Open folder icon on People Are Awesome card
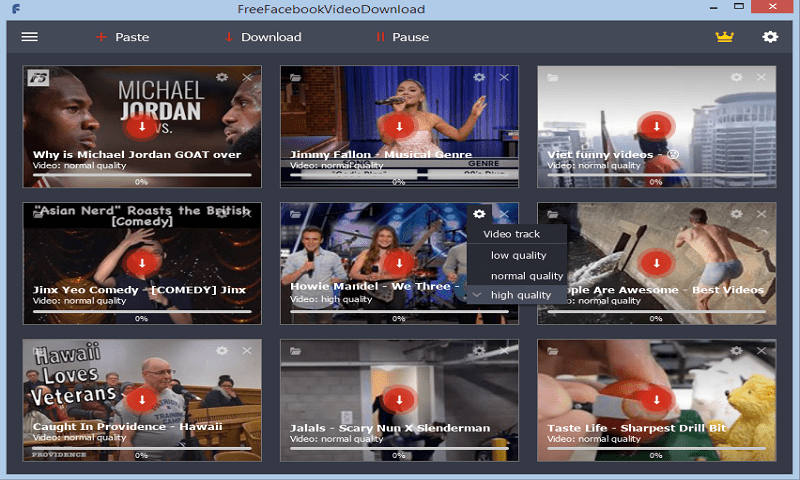The height and width of the screenshot is (480, 800). (x=553, y=214)
